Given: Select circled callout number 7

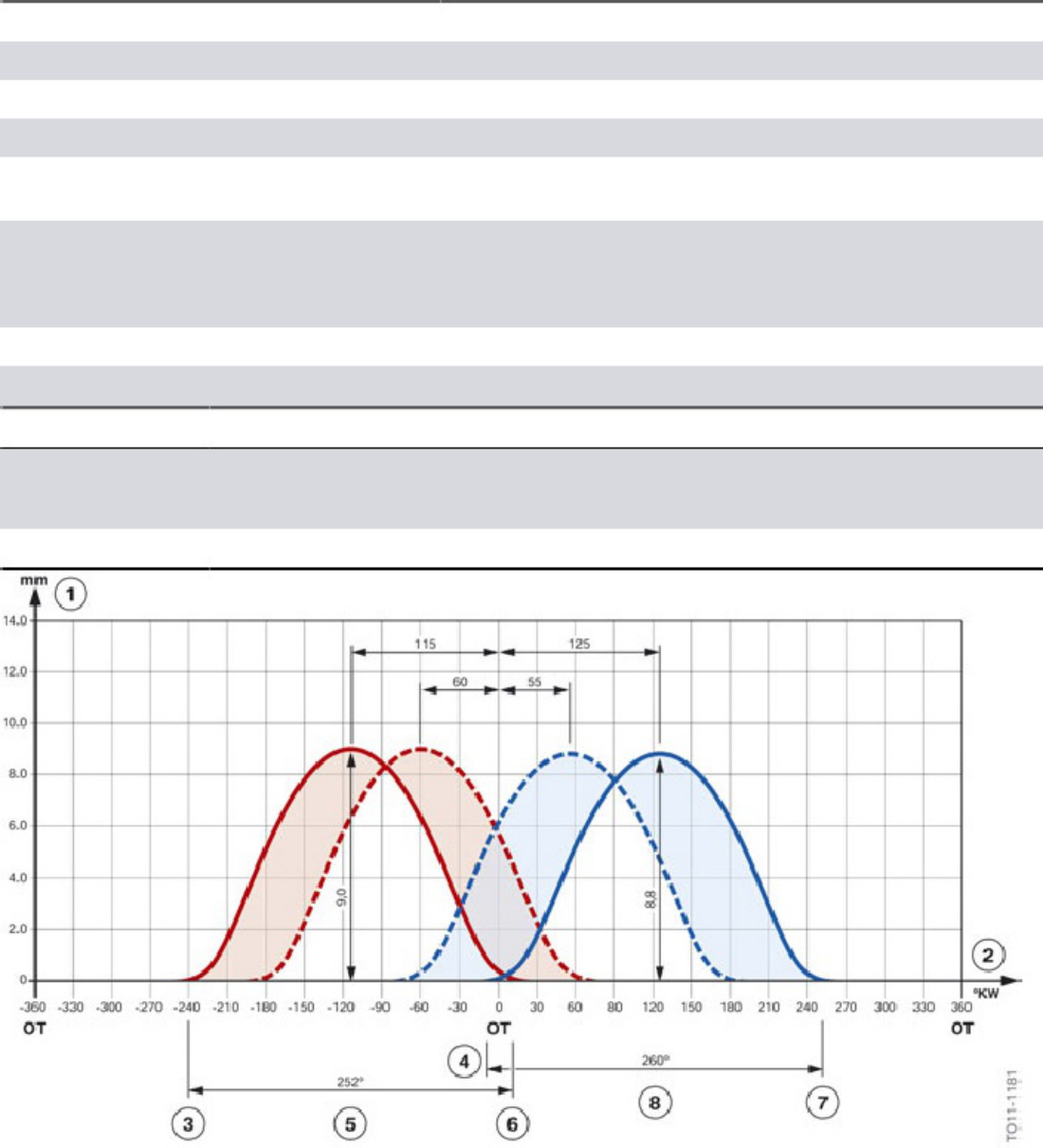Looking at the screenshot, I should click(x=821, y=1102).
